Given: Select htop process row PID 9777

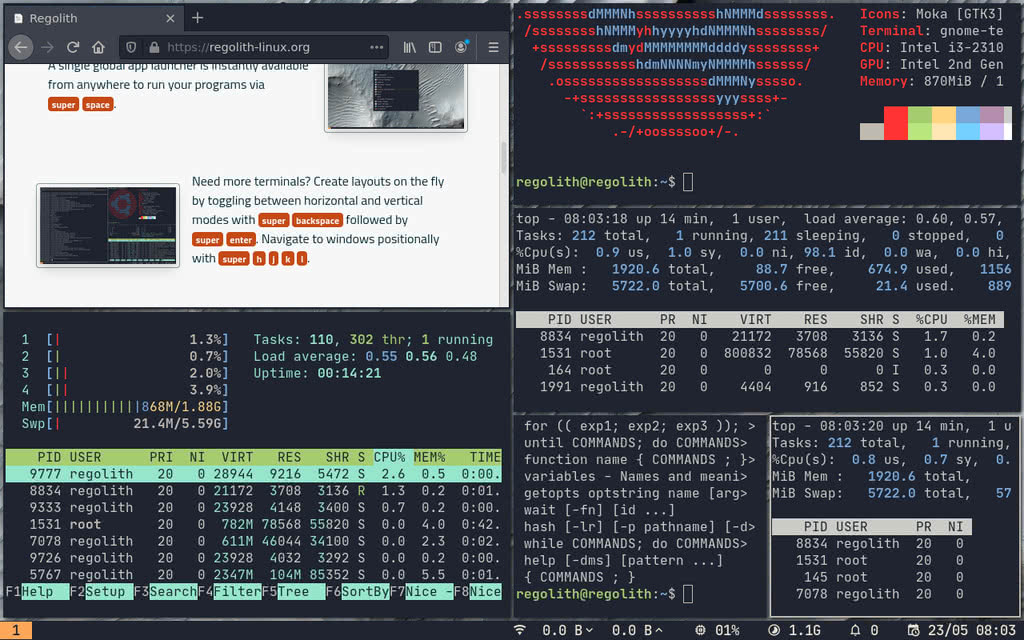Looking at the screenshot, I should click(253, 474).
